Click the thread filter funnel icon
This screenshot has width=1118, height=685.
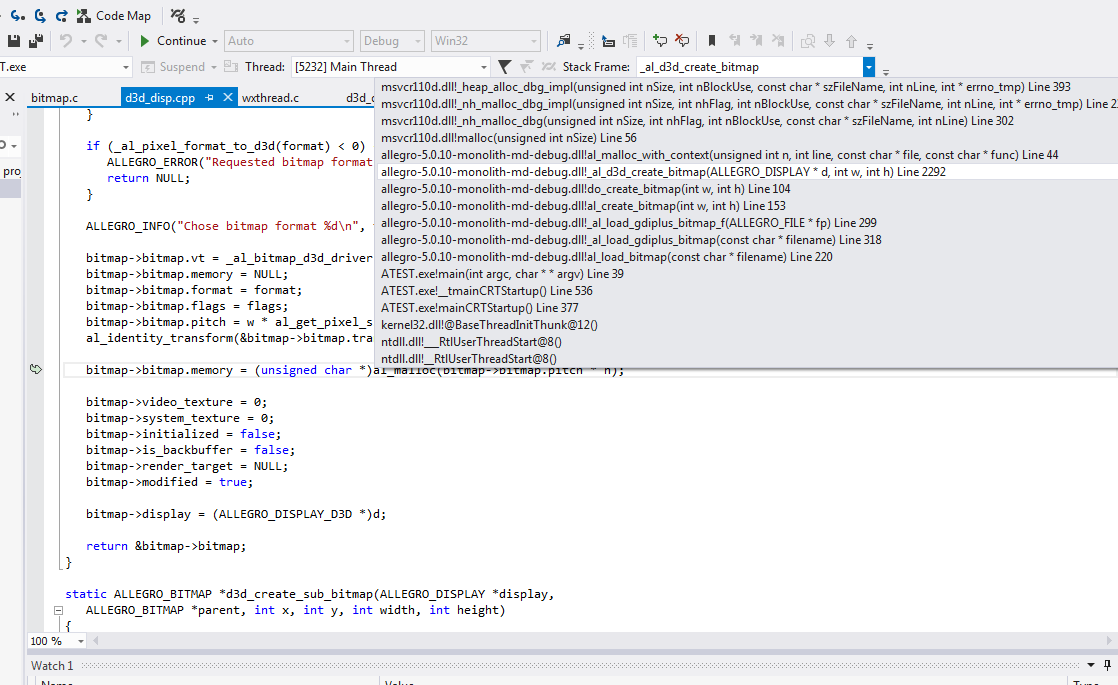click(505, 67)
